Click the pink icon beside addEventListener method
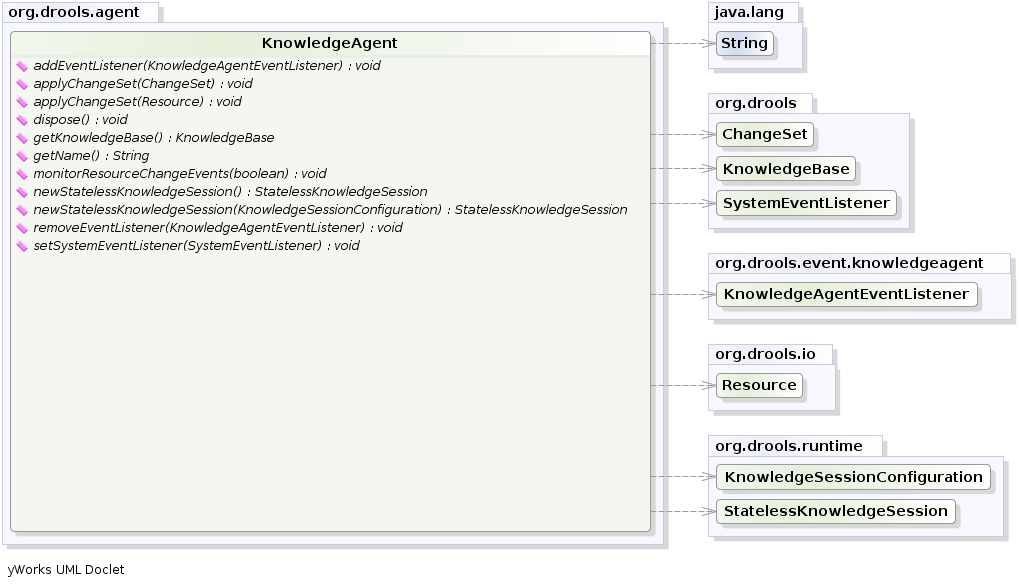 23,66
